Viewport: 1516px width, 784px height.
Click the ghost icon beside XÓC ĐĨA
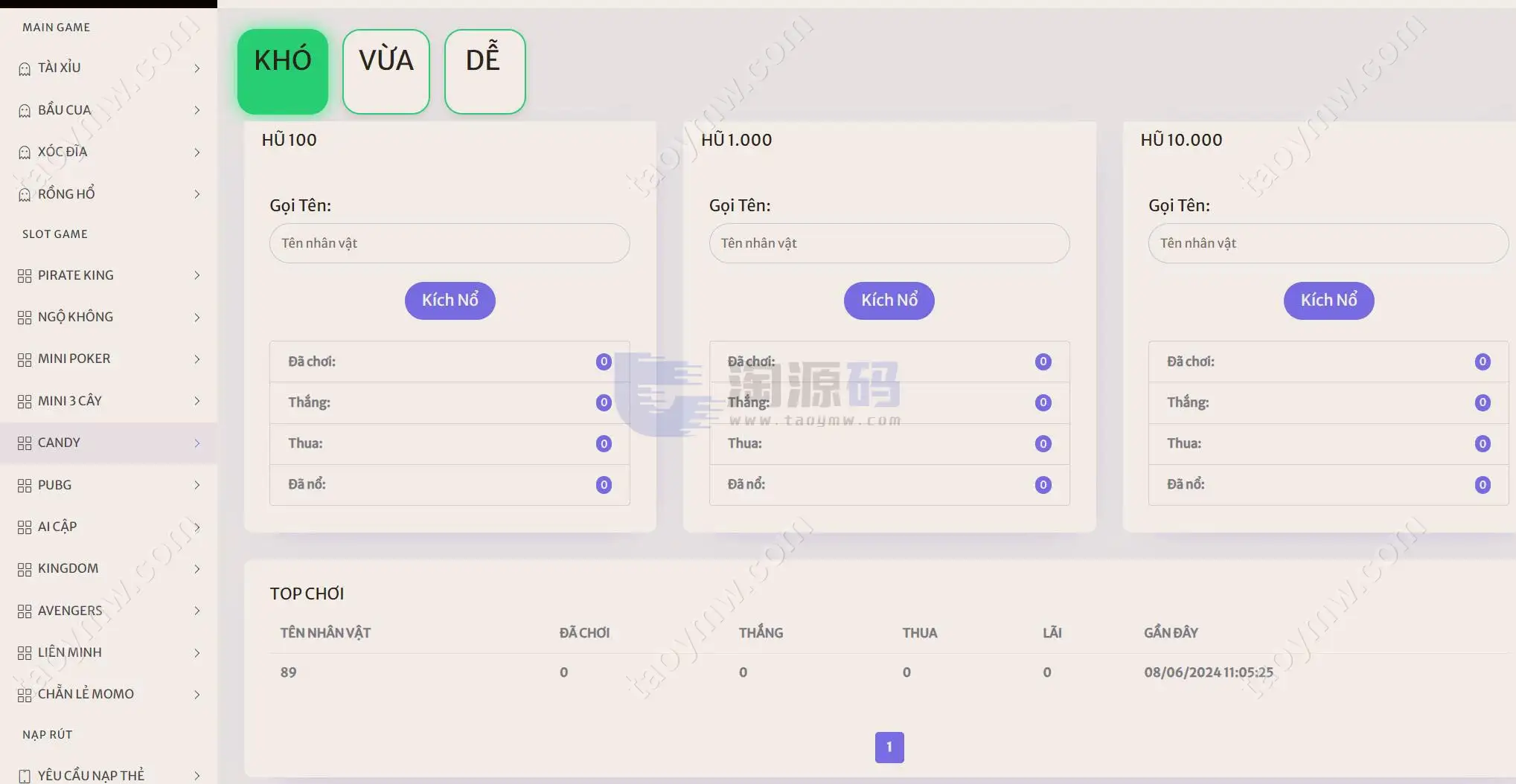25,152
